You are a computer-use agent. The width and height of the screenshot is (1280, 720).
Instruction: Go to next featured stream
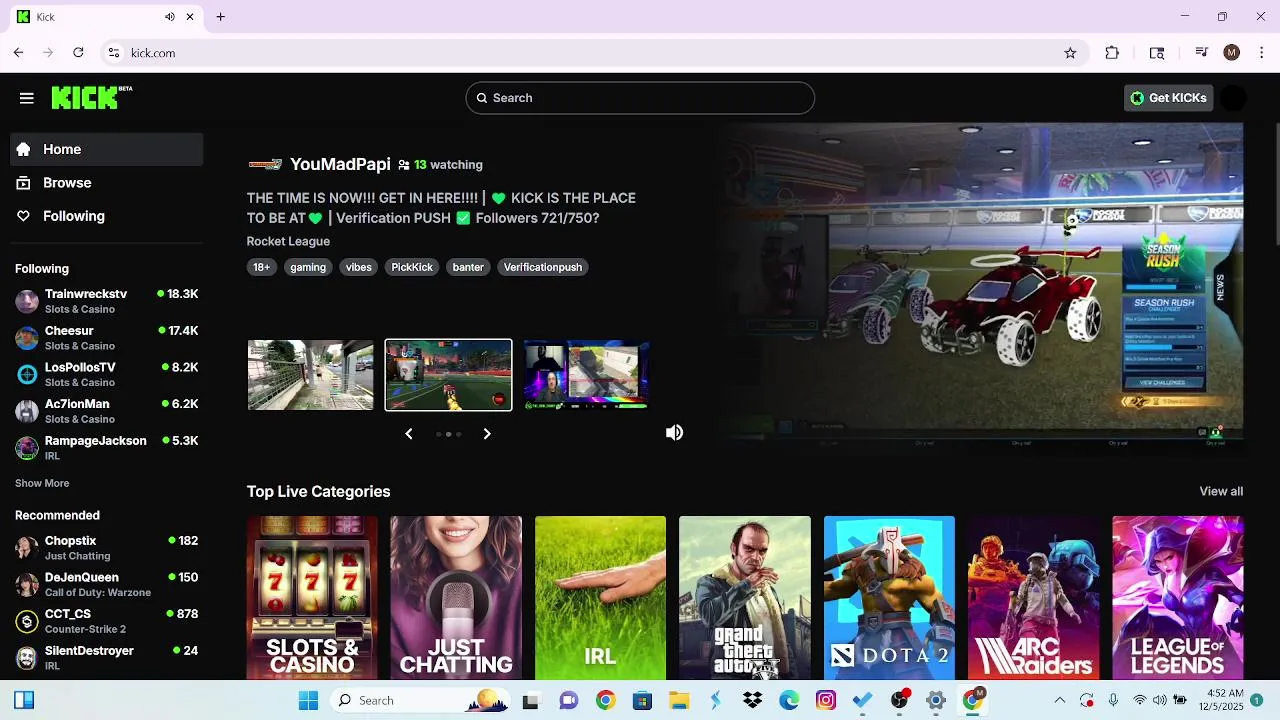(487, 434)
